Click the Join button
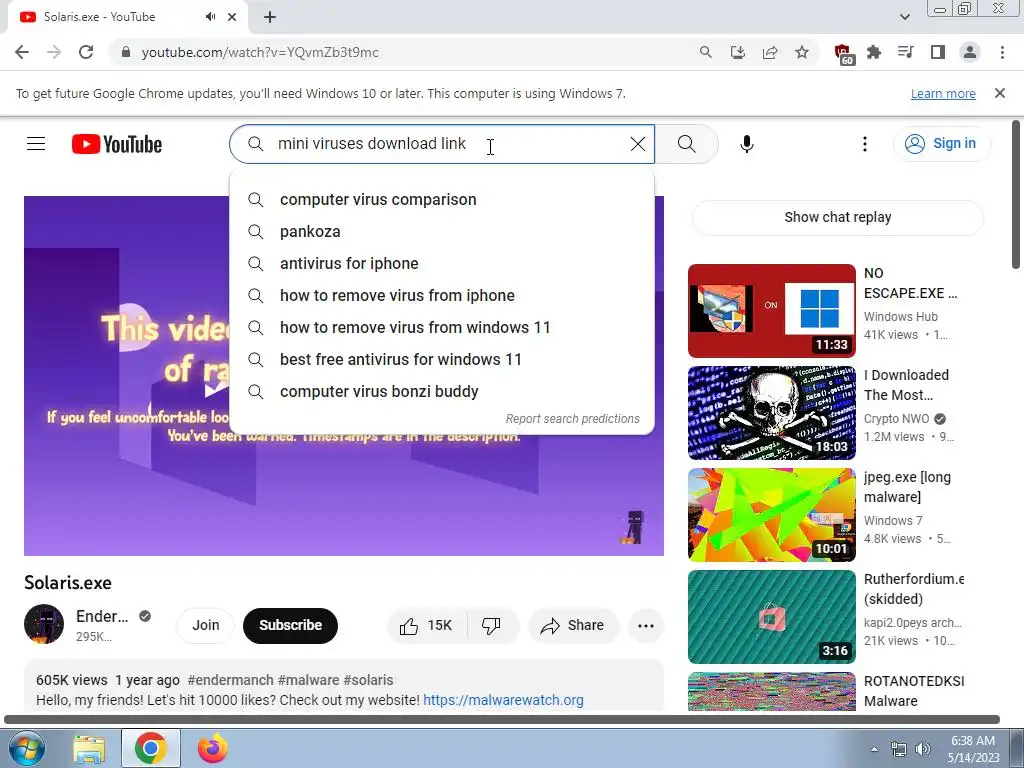 tap(205, 626)
